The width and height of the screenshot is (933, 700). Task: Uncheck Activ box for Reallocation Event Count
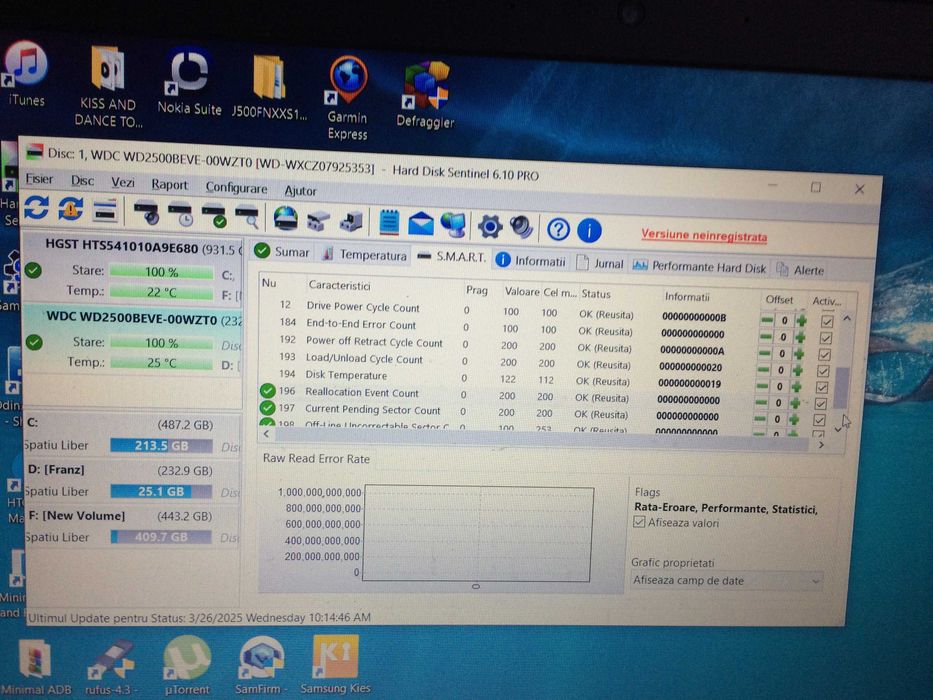(821, 404)
